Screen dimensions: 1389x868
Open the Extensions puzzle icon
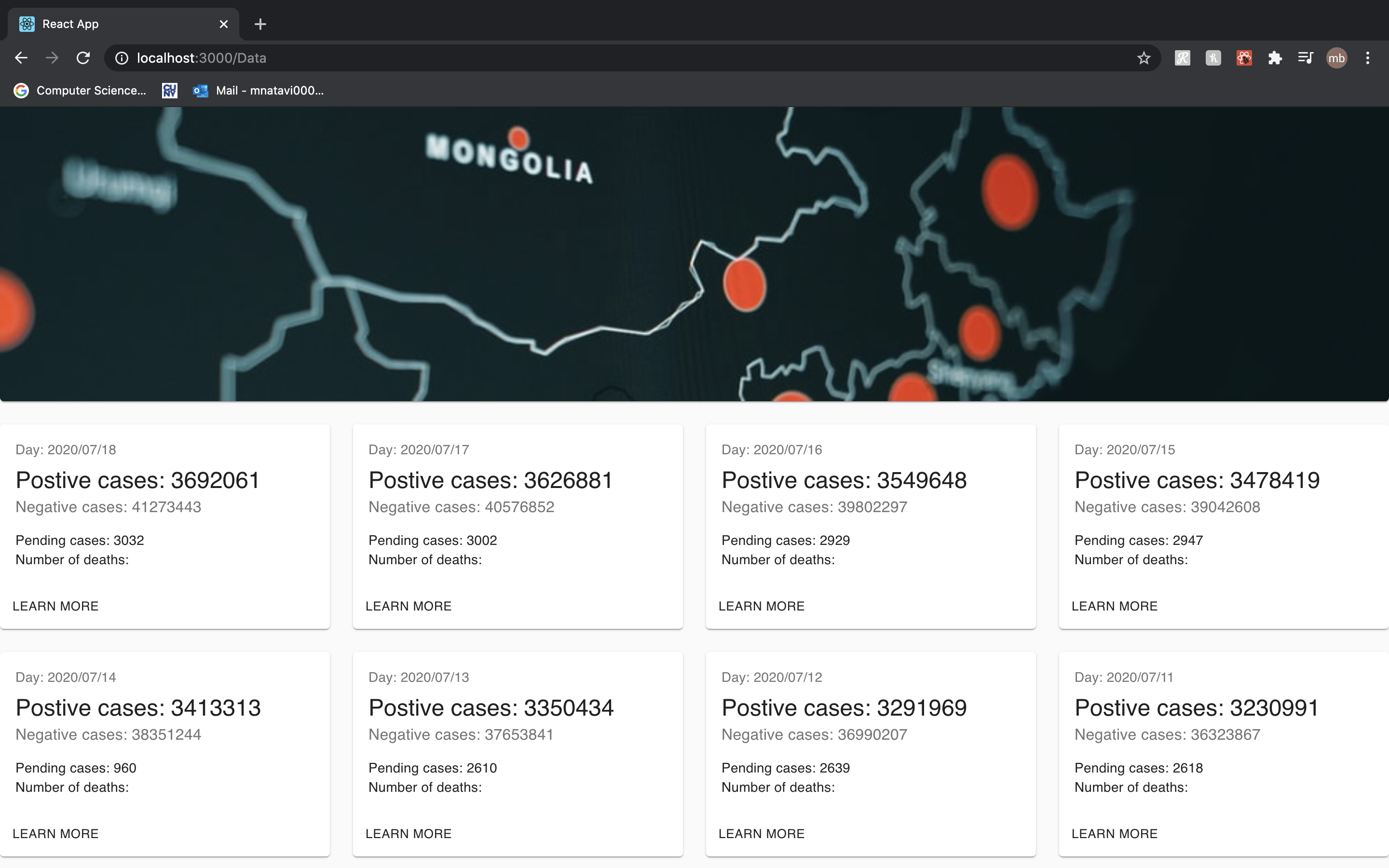[1275, 58]
